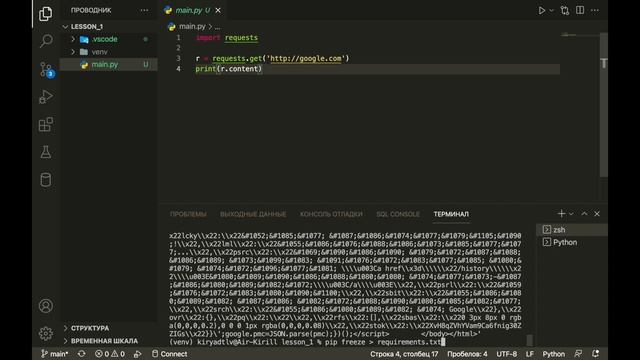640x360 pixels.
Task: Open Source Control view with badge
Action: point(46,69)
